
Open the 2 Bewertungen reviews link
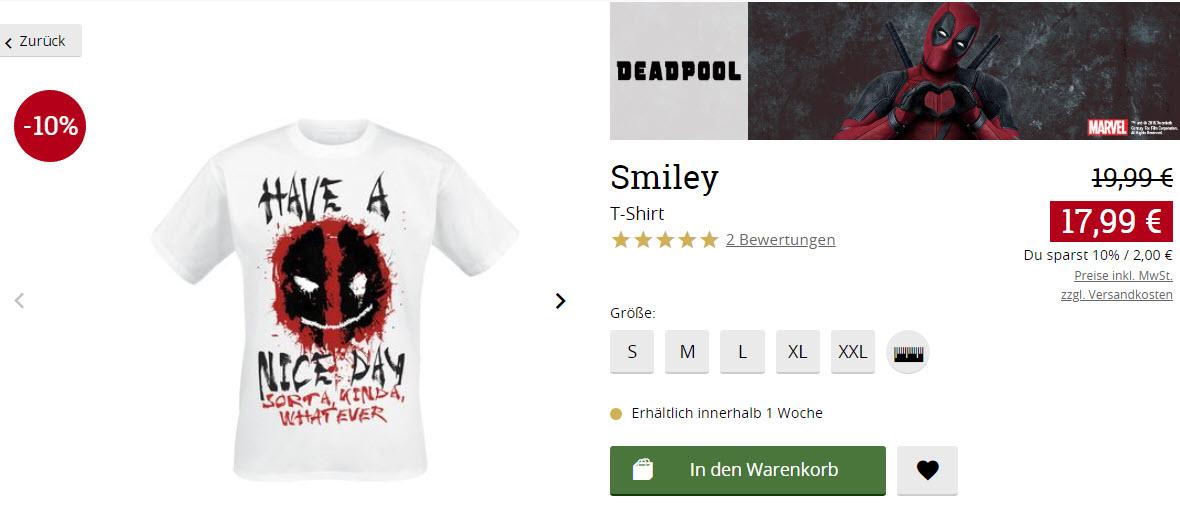click(x=780, y=240)
